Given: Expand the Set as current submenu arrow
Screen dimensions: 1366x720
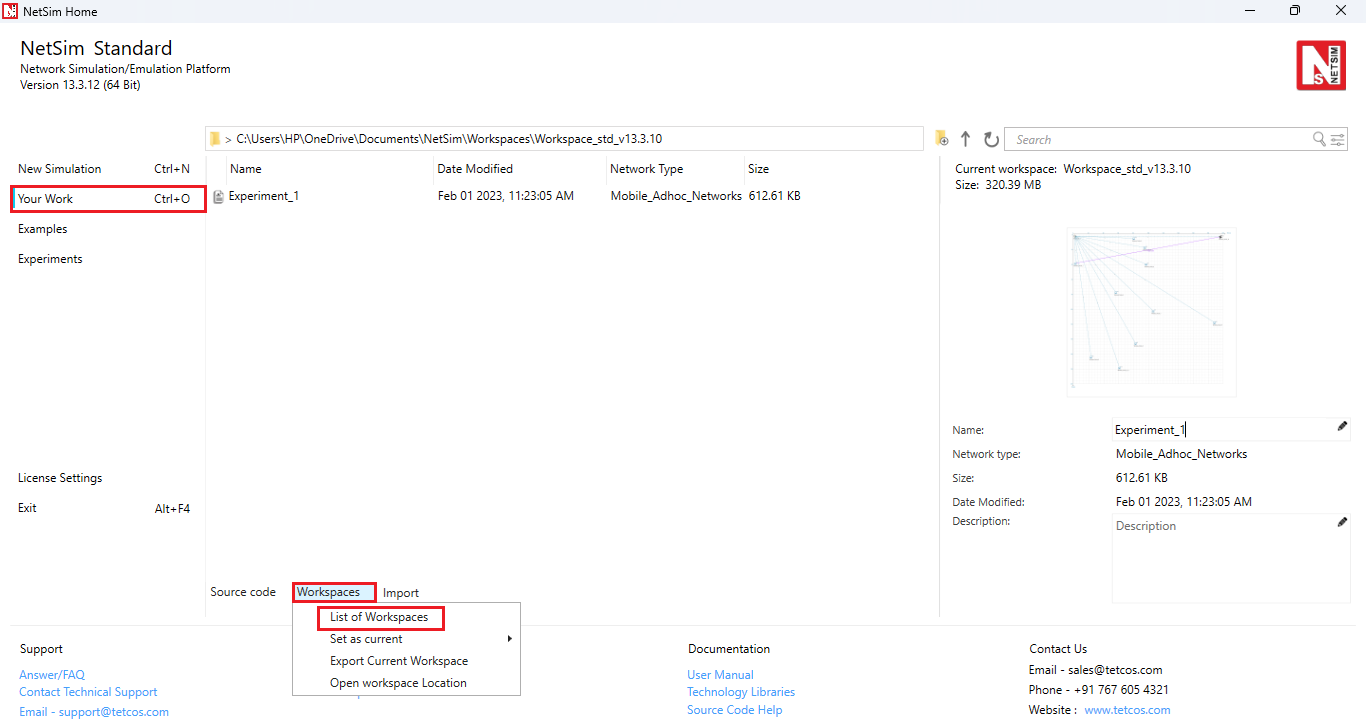Looking at the screenshot, I should coord(509,639).
